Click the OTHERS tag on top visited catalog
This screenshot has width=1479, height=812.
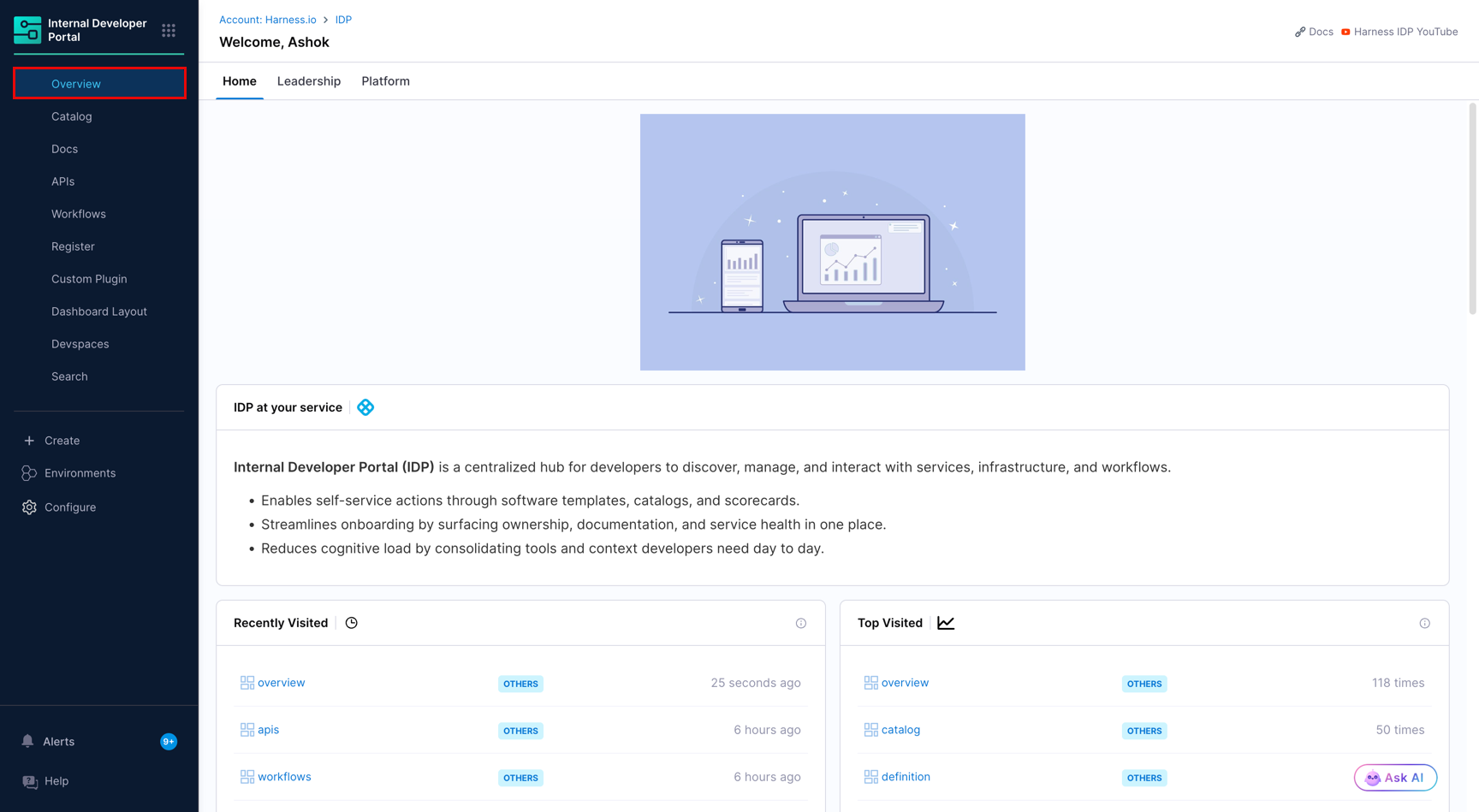[x=1144, y=731]
